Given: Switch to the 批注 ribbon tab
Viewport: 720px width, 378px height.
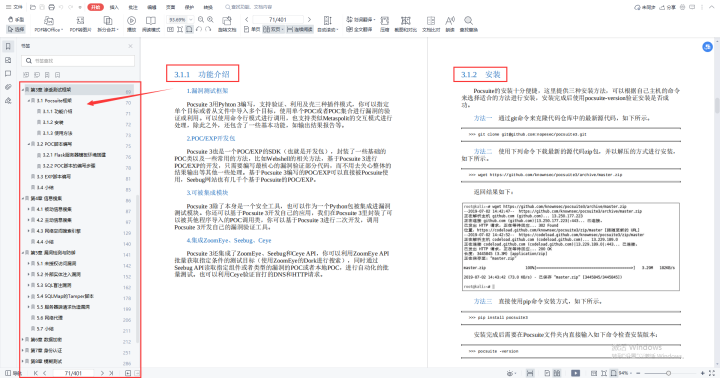Looking at the screenshot, I should 133,7.
